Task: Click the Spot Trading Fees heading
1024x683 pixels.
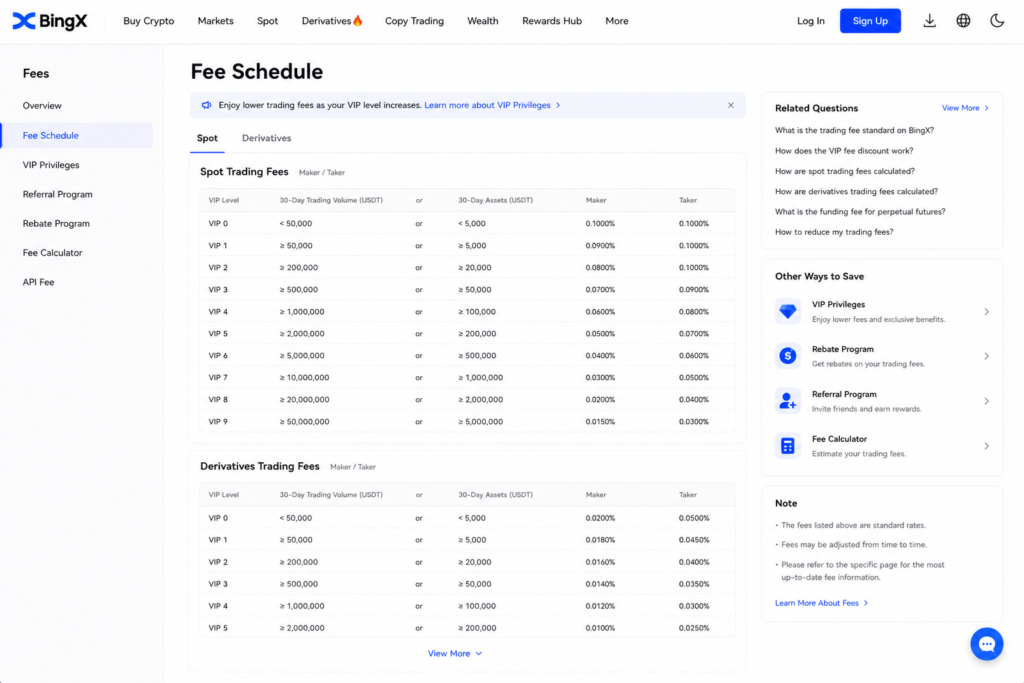Action: pyautogui.click(x=244, y=172)
